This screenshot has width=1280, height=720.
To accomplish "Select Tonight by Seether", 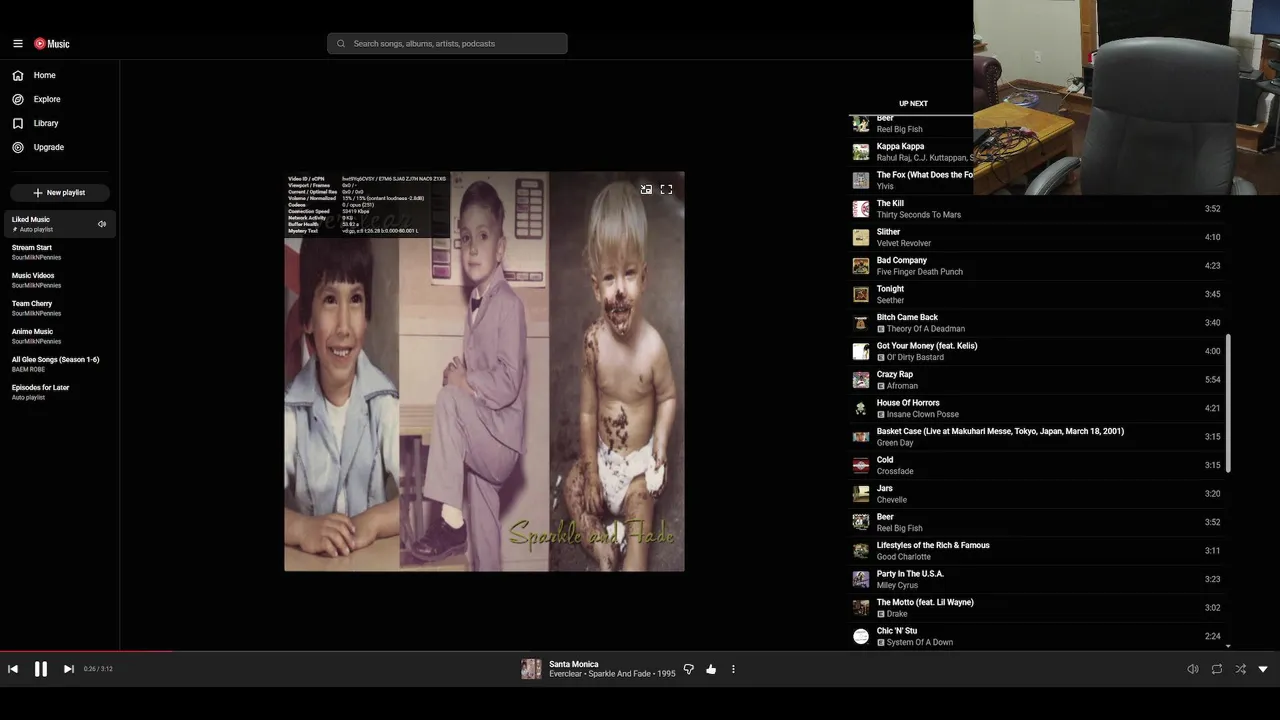I will tap(1036, 294).
